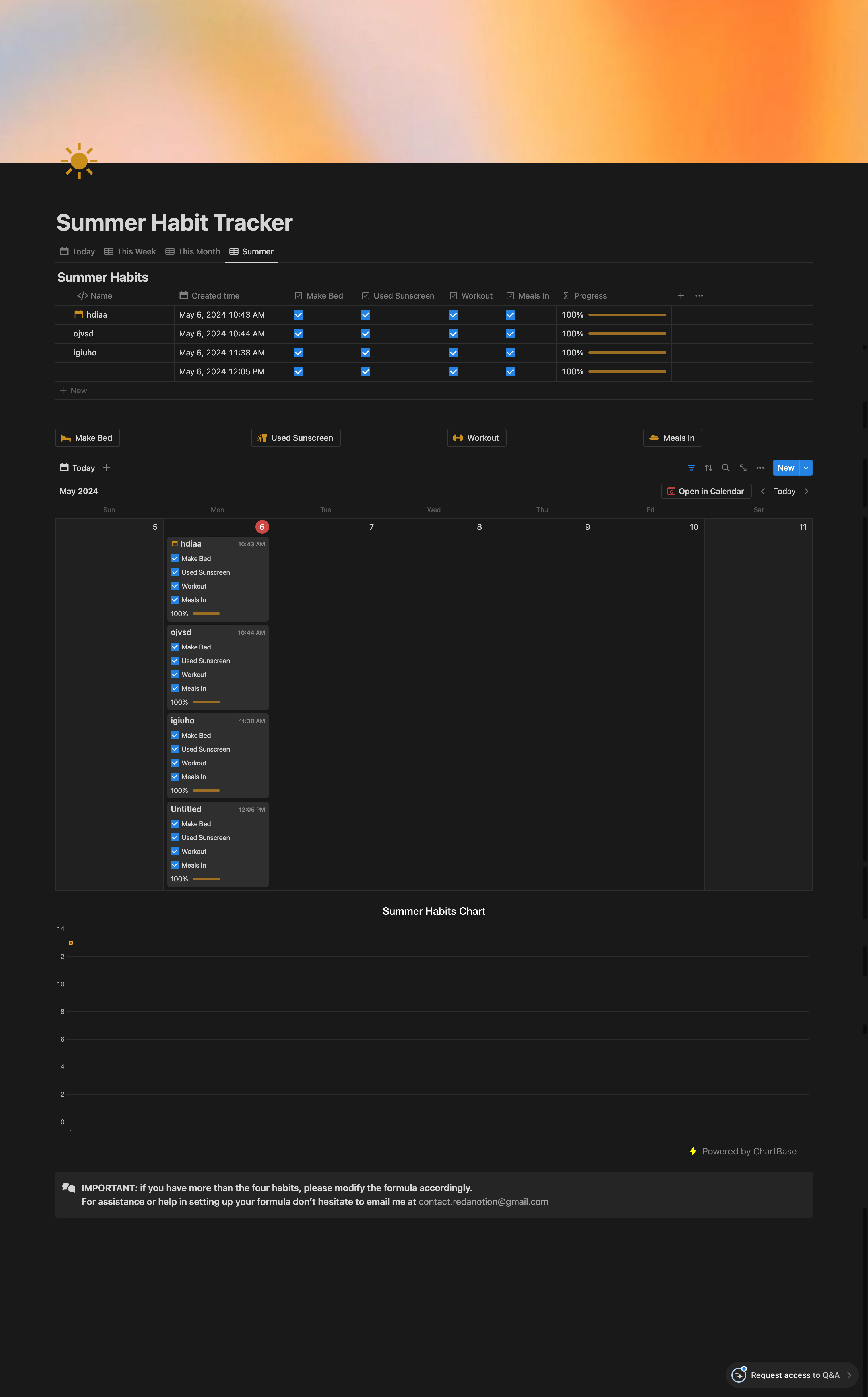
Task: Switch to the This Month tab
Action: pyautogui.click(x=193, y=251)
